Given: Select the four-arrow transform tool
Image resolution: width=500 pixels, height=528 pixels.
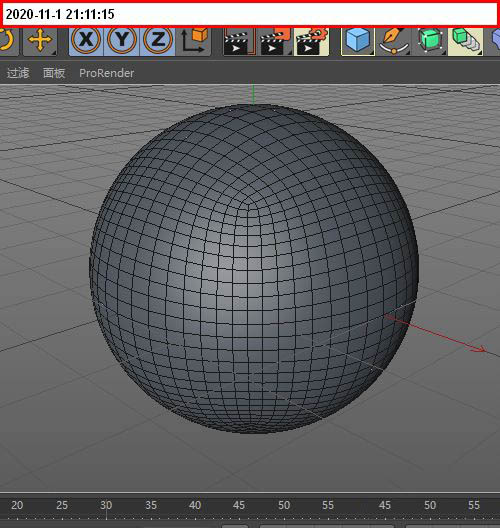Looking at the screenshot, I should (40, 40).
